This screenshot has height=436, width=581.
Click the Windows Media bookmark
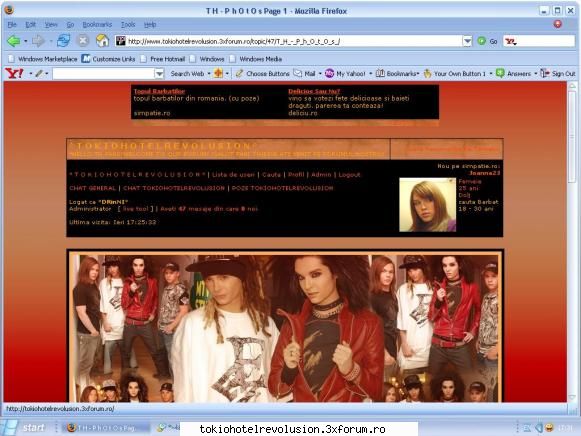[256, 59]
